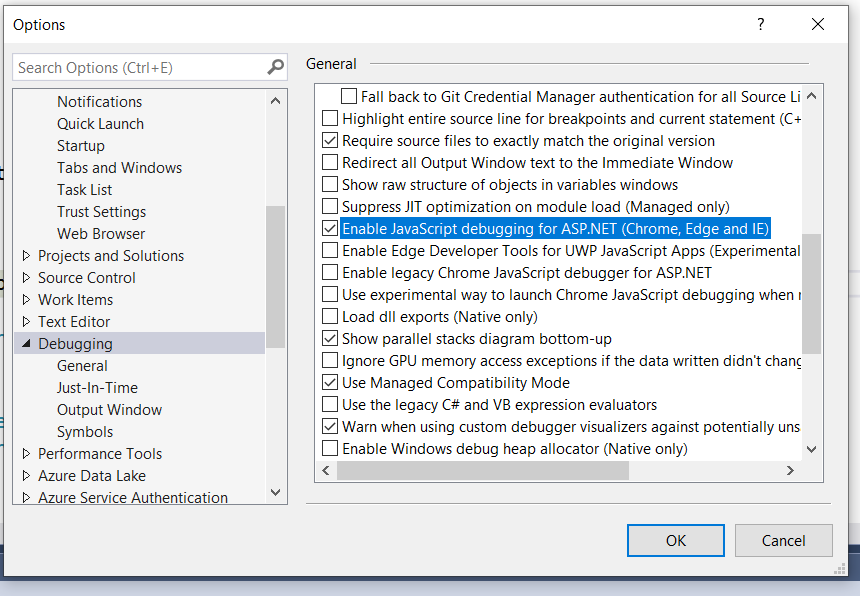The height and width of the screenshot is (596, 860).
Task: Click horizontal scroll left arrow
Action: [326, 470]
